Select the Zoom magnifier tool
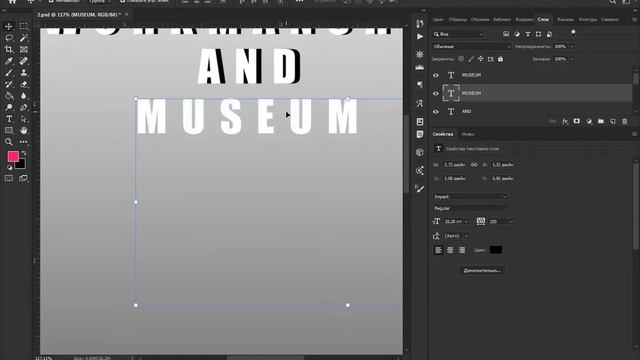This screenshot has width=640, height=360. [x=9, y=142]
